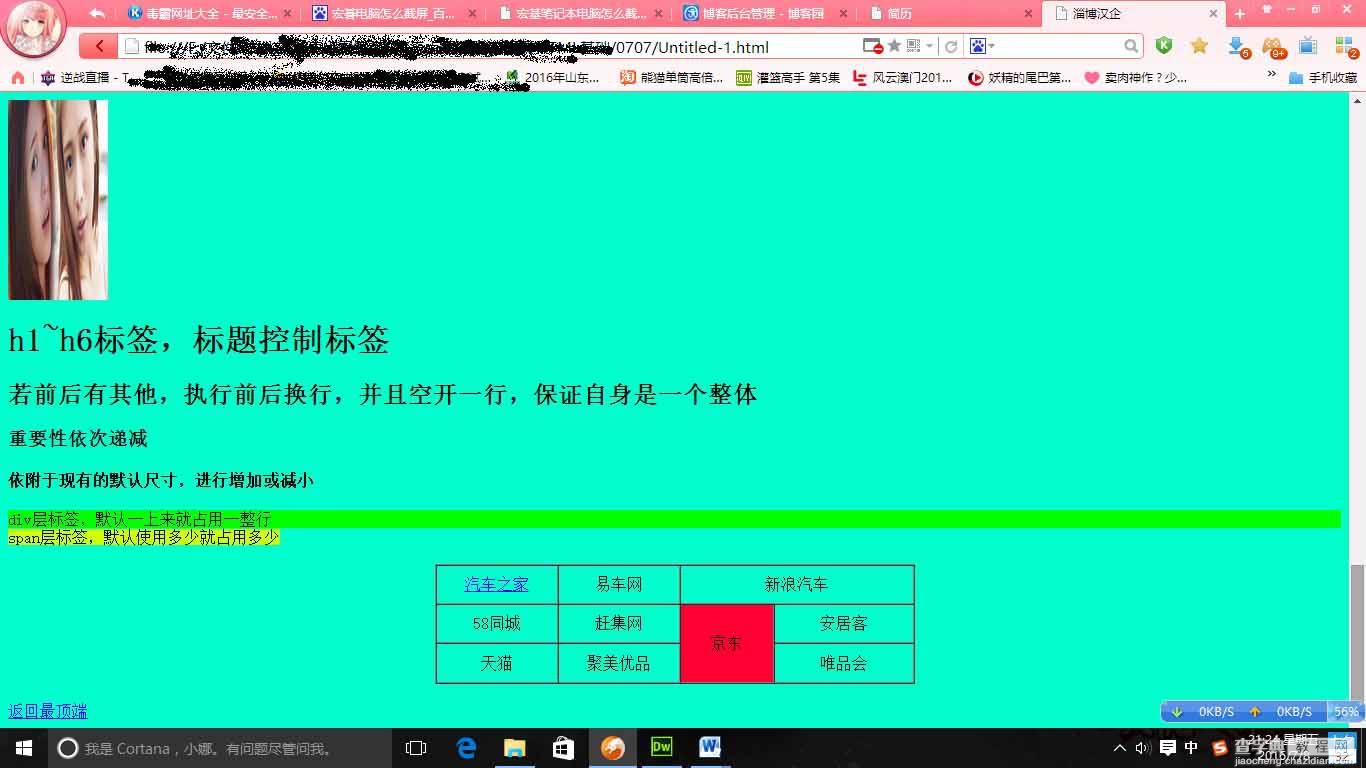Click the undo-close-tab arrow in title bar
The height and width of the screenshot is (768, 1366).
[97, 14]
